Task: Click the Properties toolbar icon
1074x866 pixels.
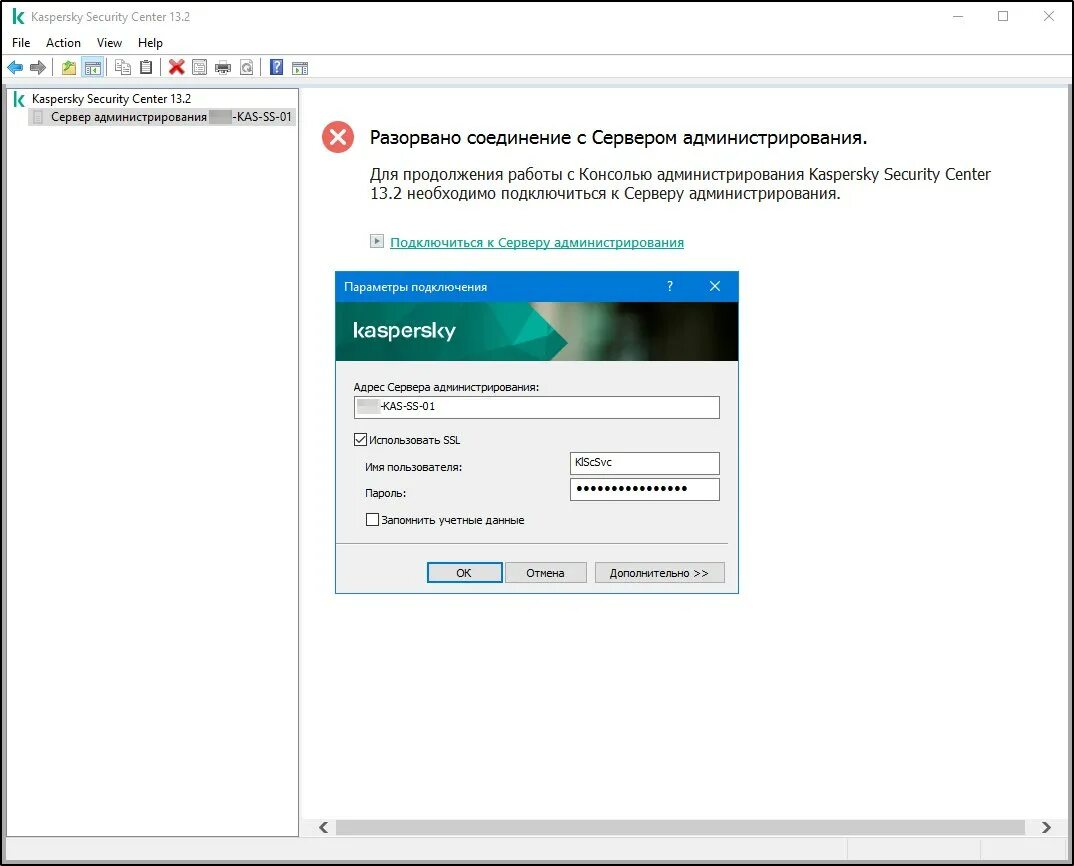Action: pos(199,67)
